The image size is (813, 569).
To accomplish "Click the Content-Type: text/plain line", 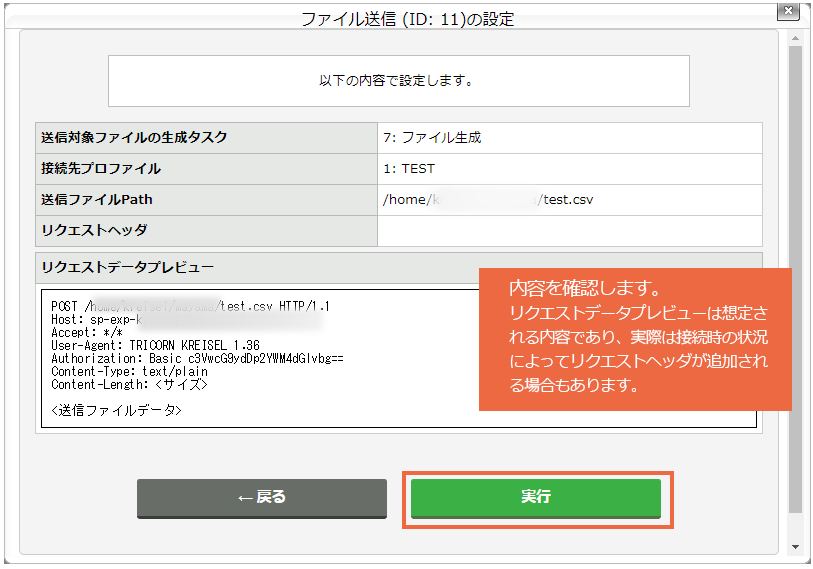I will pos(129,371).
